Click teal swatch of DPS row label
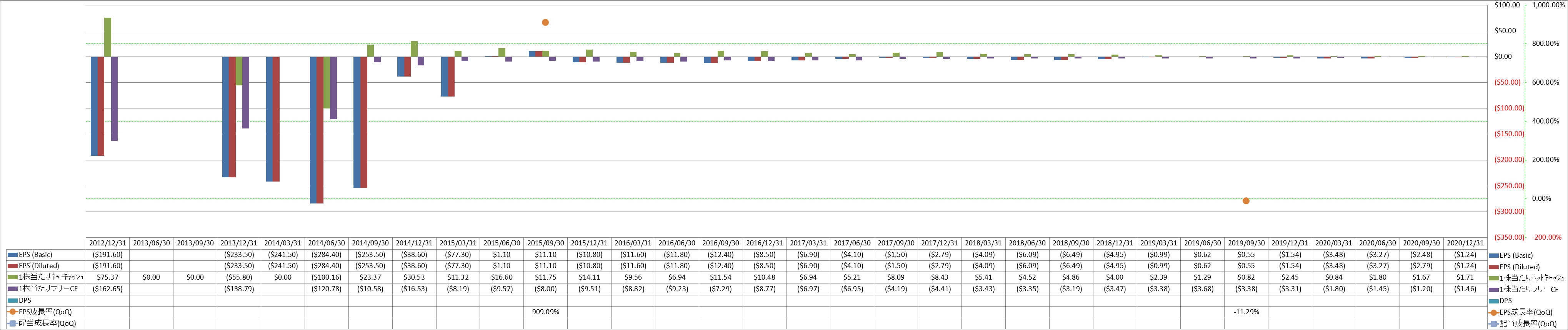 coord(12,301)
